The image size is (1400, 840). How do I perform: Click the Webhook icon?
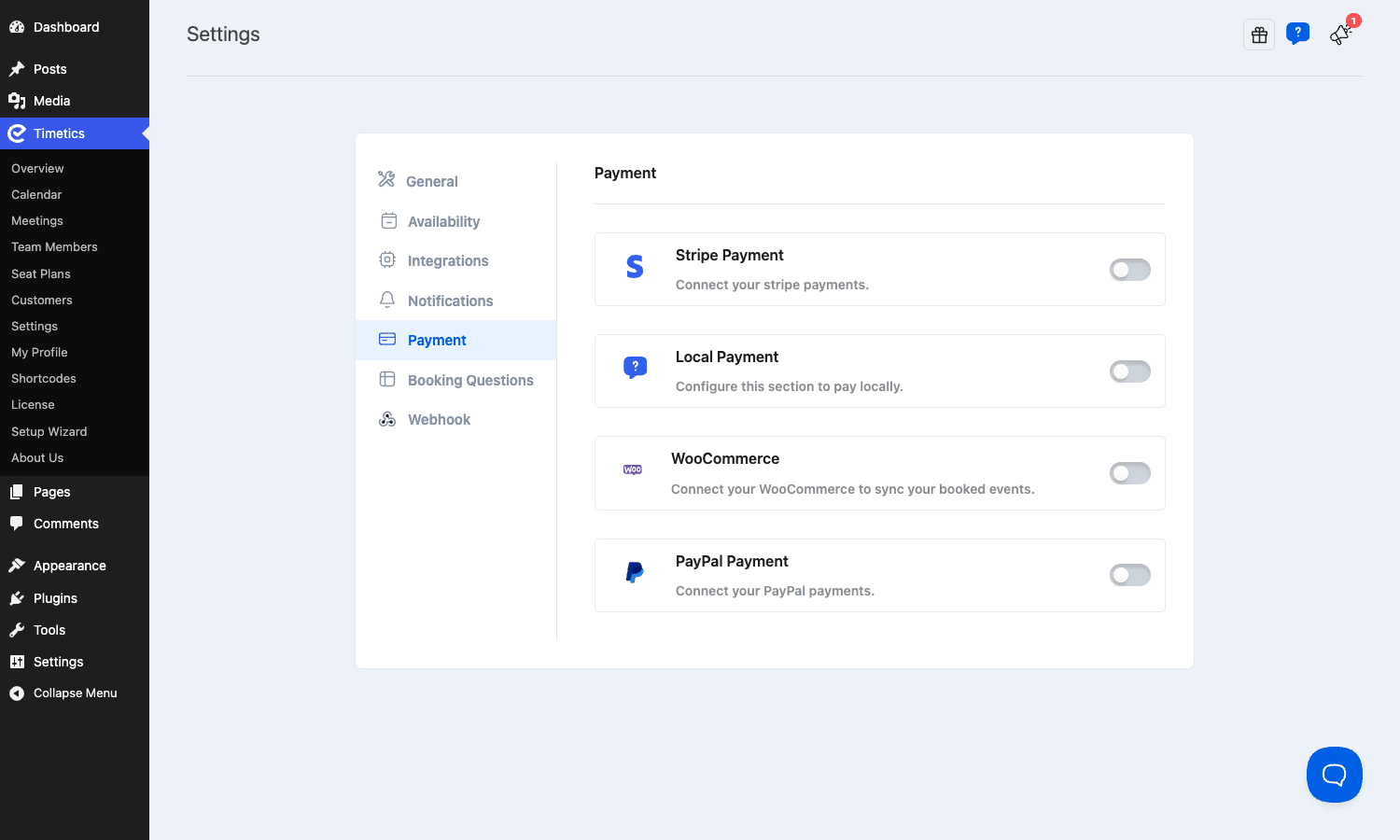coord(387,419)
